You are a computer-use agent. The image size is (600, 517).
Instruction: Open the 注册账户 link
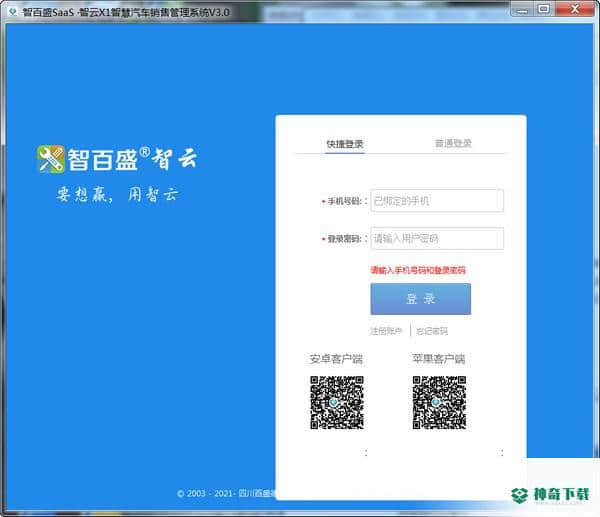click(x=386, y=331)
